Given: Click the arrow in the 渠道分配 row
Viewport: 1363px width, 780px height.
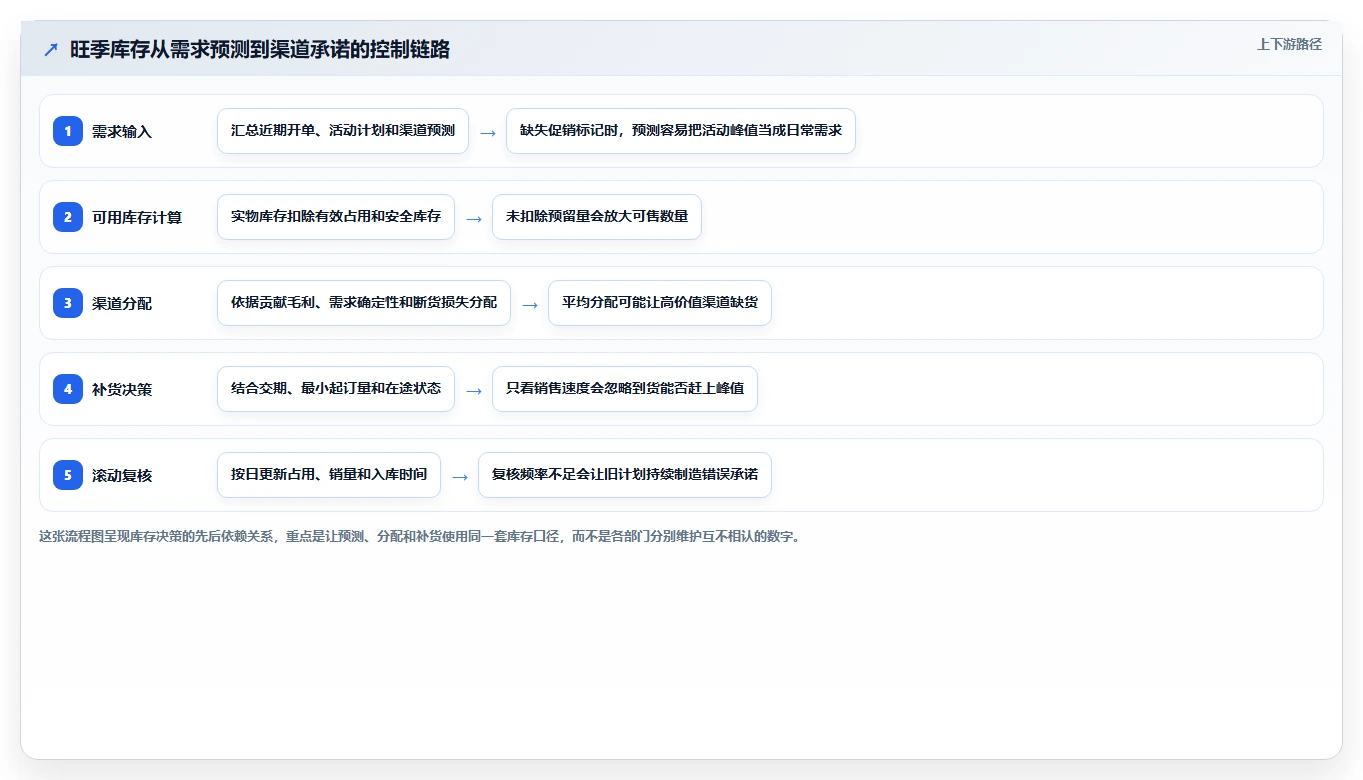Looking at the screenshot, I should point(530,304).
